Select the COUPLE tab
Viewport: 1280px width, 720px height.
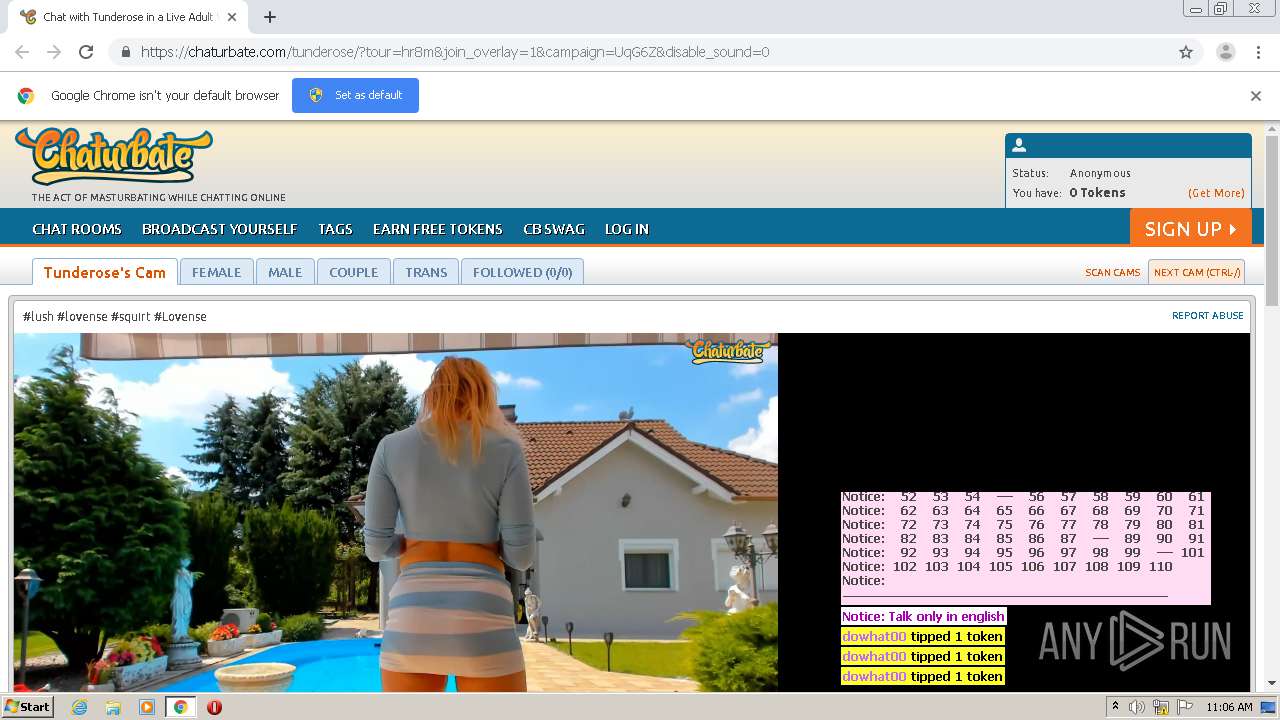(x=354, y=272)
